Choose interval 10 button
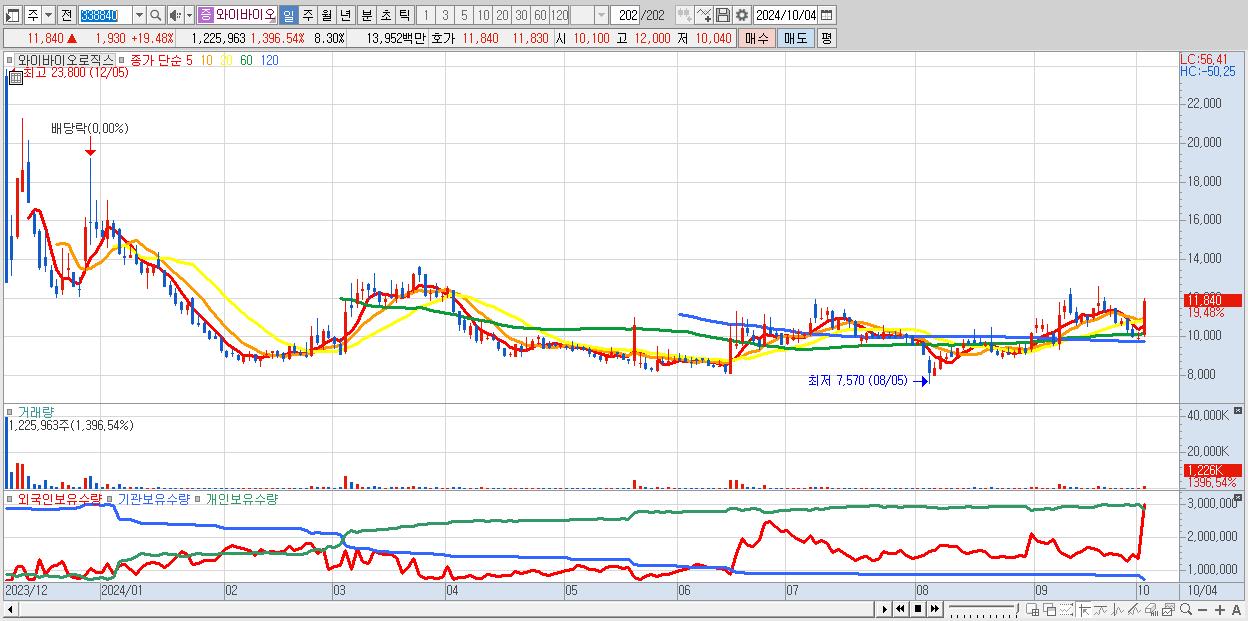Image resolution: width=1248 pixels, height=621 pixels. click(483, 15)
